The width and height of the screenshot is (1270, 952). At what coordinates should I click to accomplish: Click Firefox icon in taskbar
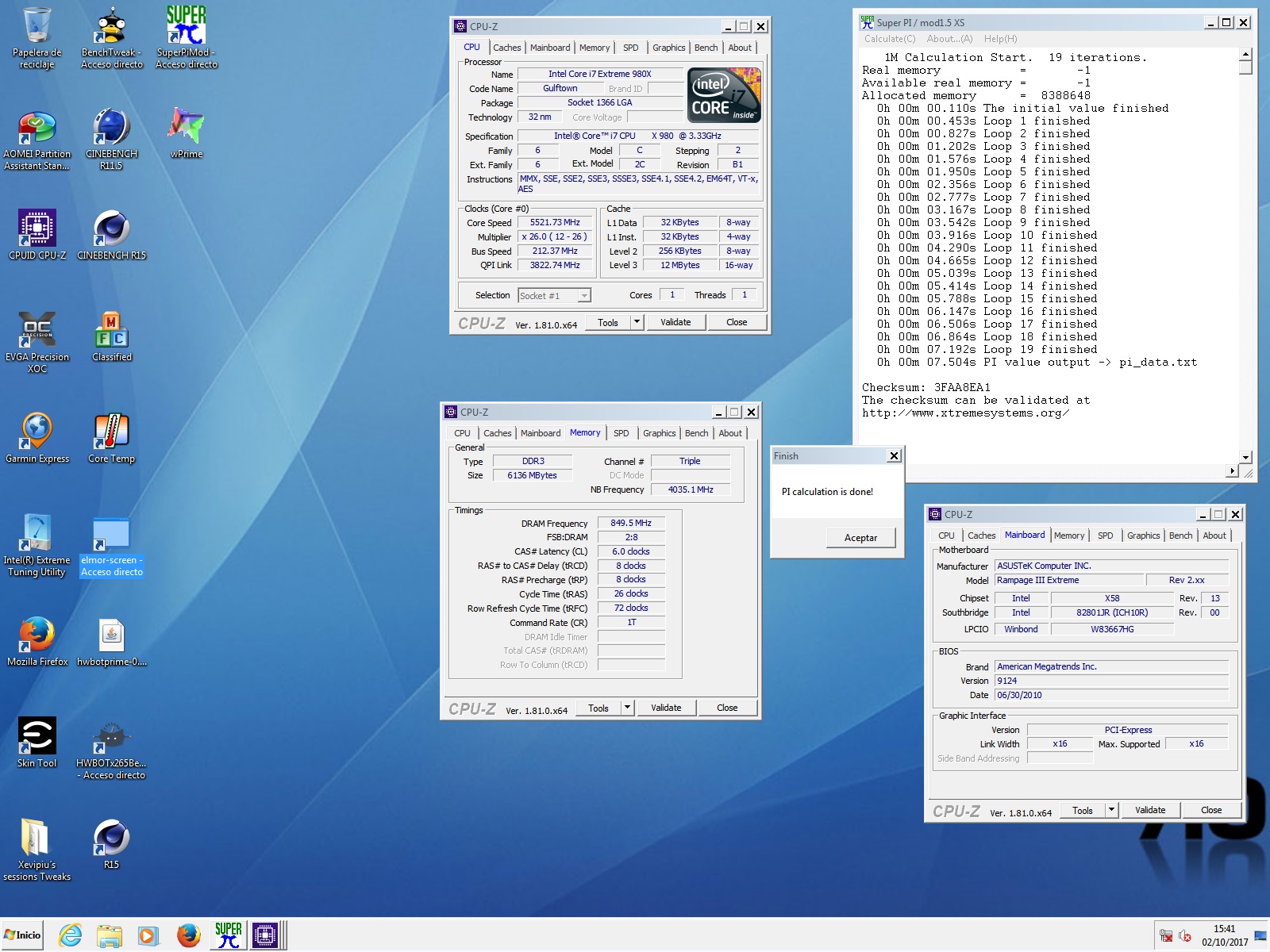pos(188,935)
